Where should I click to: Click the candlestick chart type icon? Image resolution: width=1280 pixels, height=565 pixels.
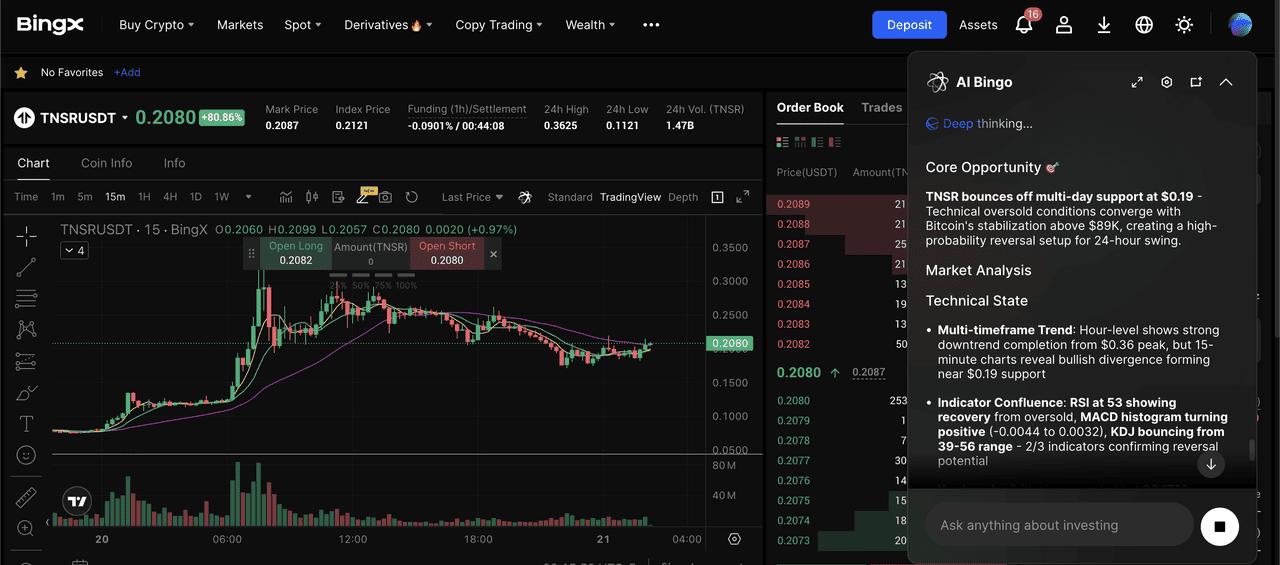[312, 197]
